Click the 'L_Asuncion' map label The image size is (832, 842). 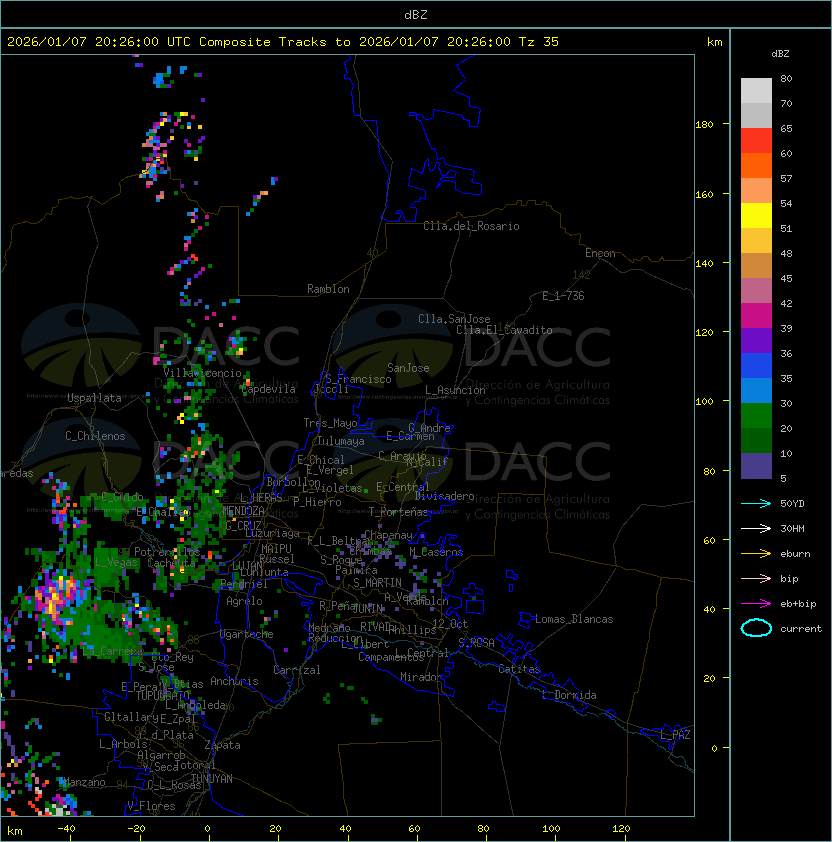pyautogui.click(x=455, y=390)
